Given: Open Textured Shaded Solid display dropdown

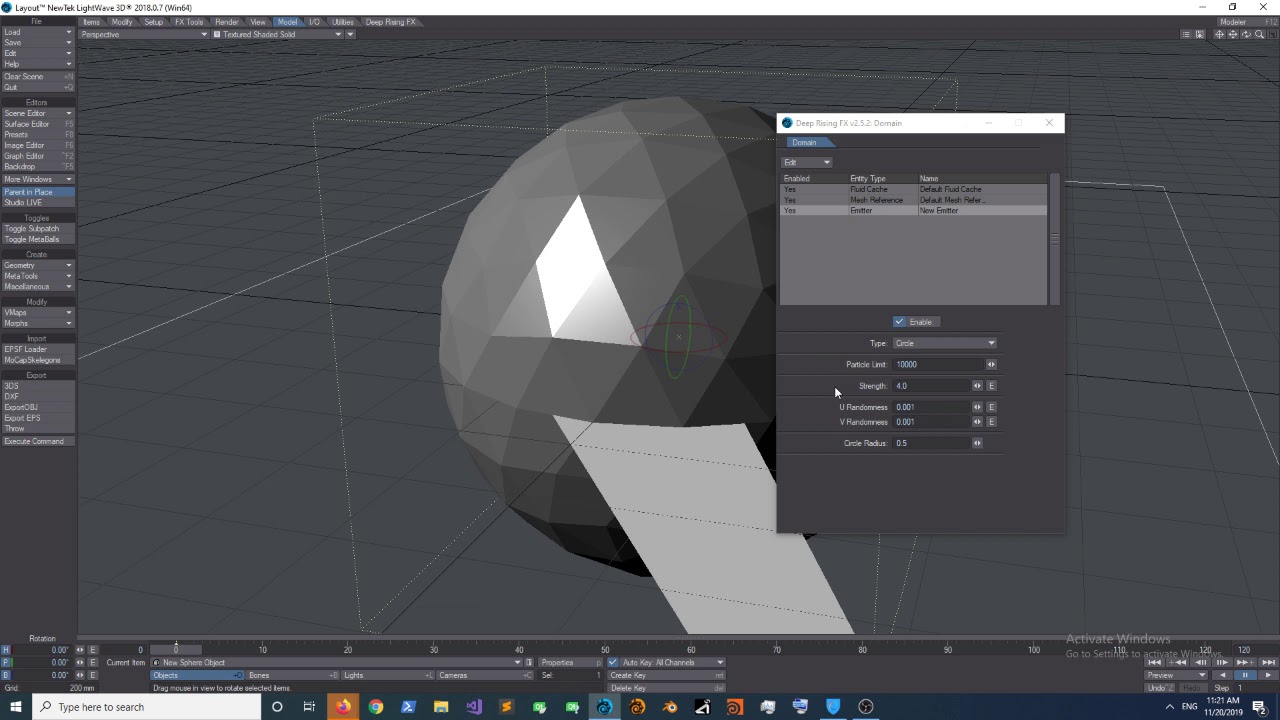Looking at the screenshot, I should point(277,34).
